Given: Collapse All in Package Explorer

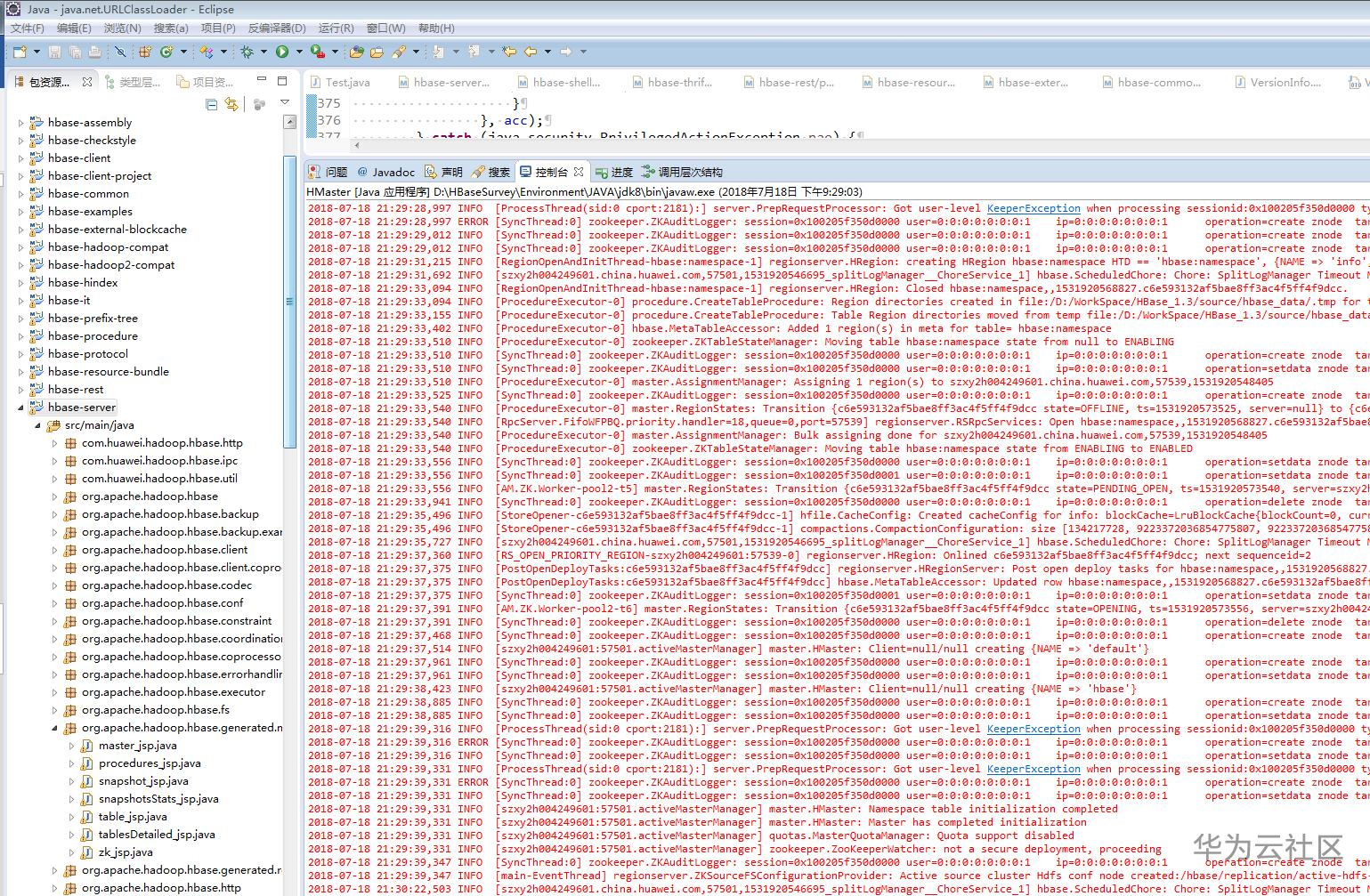Looking at the screenshot, I should pos(211,104).
